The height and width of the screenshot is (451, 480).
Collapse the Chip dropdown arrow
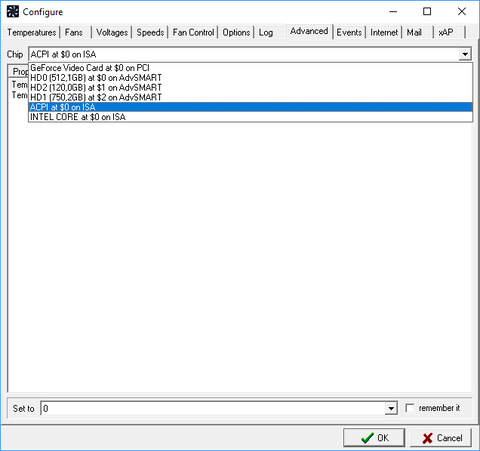[465, 54]
